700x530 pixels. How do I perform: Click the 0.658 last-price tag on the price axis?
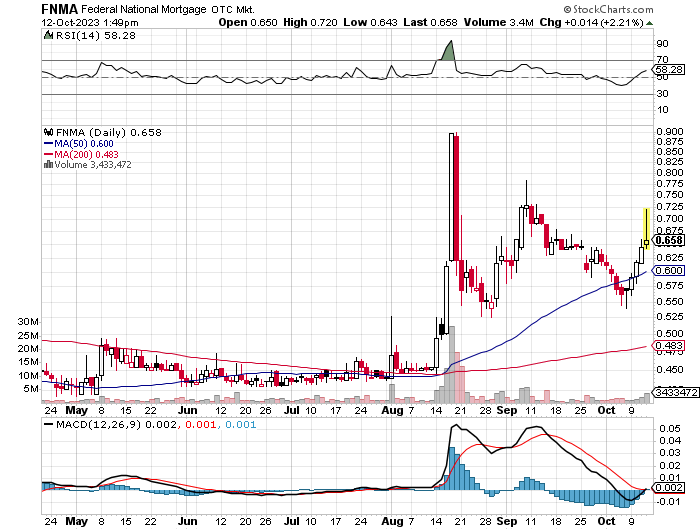tap(669, 240)
